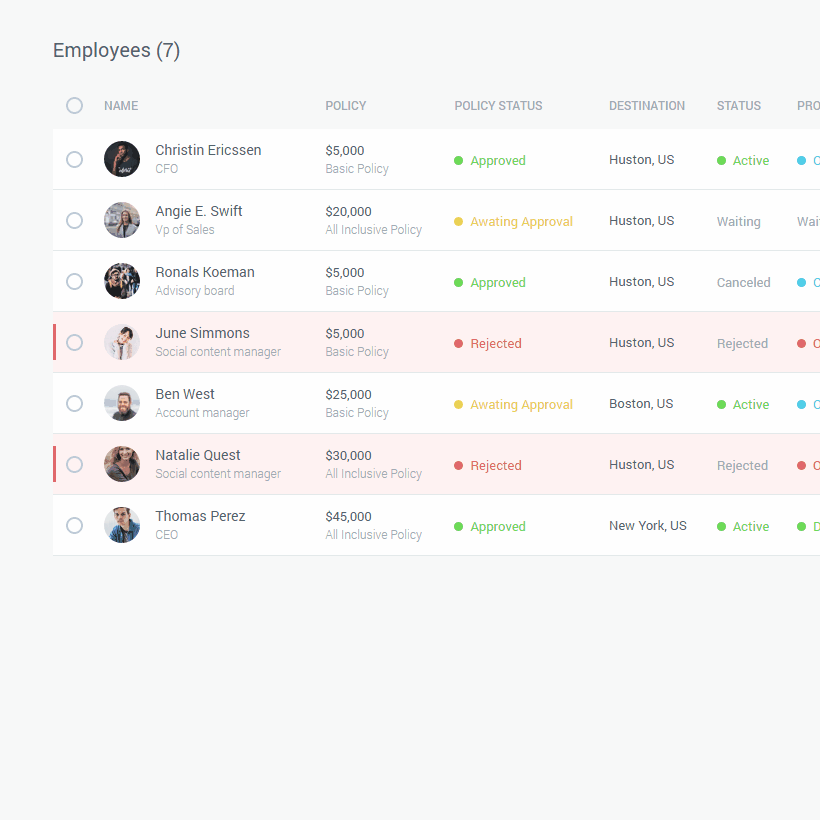820x820 pixels.
Task: Click the Destination column header
Action: point(647,106)
